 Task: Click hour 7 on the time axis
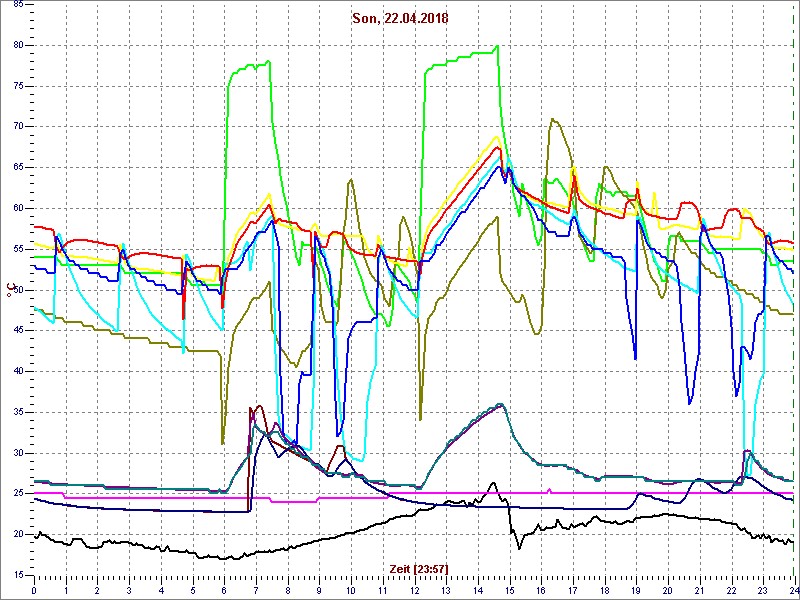[x=256, y=590]
